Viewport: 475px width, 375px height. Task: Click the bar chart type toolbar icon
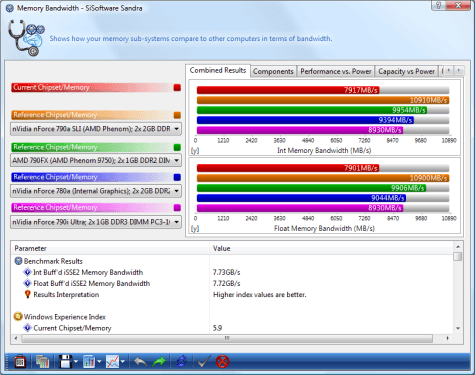[89, 361]
